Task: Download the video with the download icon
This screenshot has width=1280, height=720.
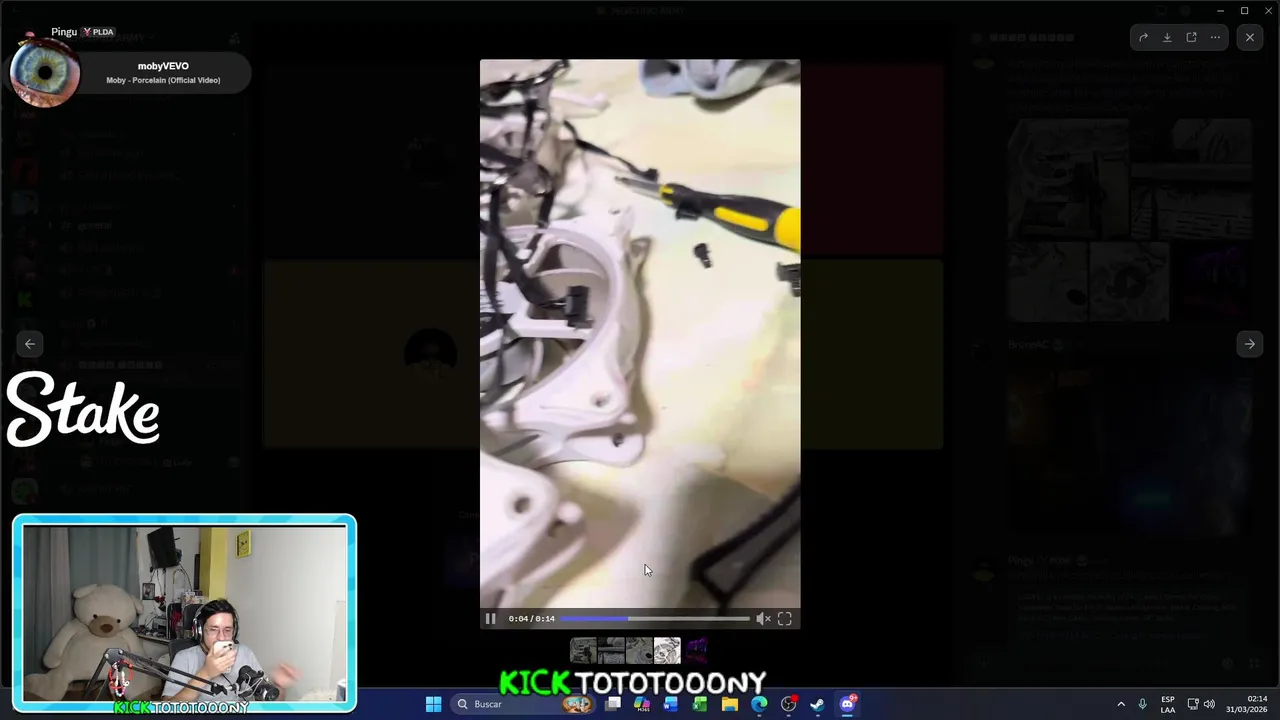Action: 1167,37
